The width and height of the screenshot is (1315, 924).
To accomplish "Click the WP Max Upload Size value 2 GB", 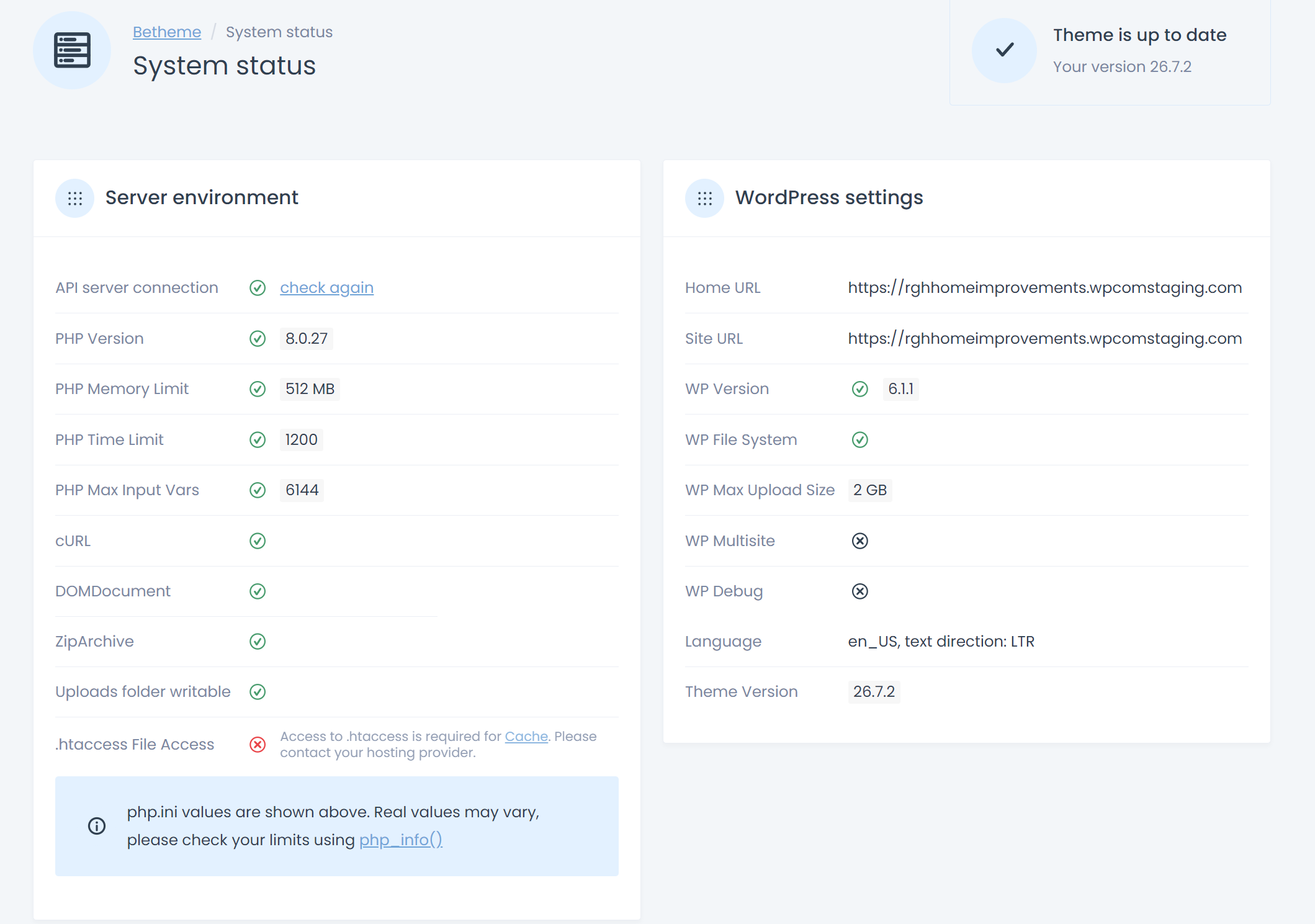I will pyautogui.click(x=870, y=490).
